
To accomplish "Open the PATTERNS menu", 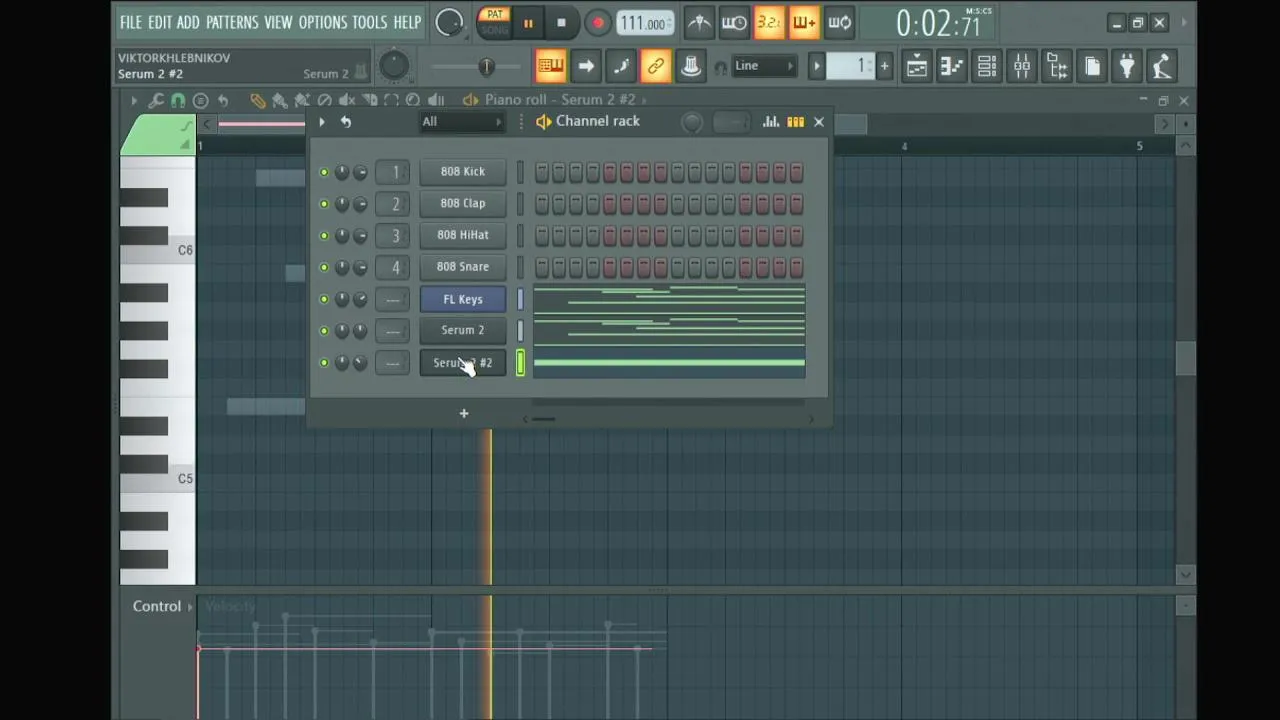I will coord(232,22).
